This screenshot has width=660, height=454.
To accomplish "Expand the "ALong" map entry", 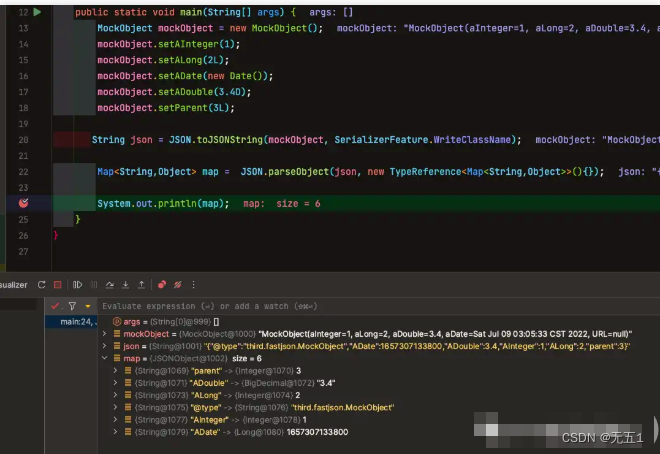I will click(x=115, y=395).
